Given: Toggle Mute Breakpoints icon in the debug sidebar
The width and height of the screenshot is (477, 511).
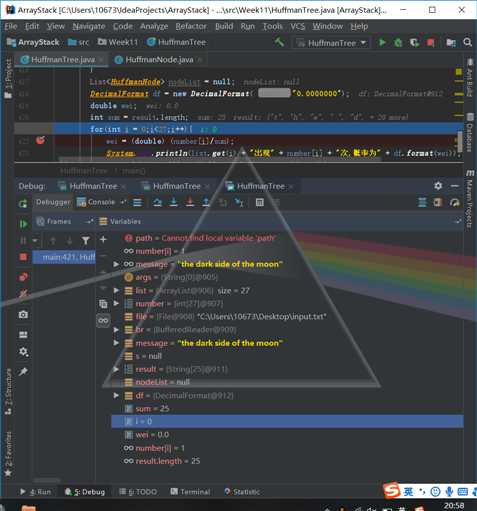Looking at the screenshot, I should 23,293.
